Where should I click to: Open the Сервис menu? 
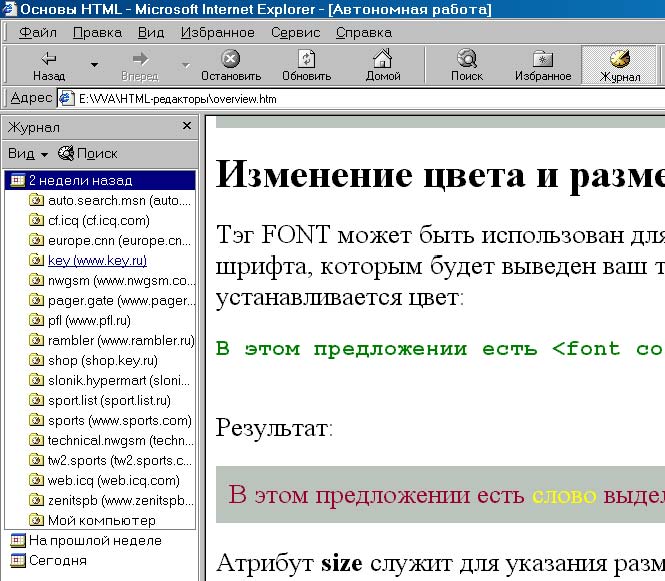tap(295, 33)
